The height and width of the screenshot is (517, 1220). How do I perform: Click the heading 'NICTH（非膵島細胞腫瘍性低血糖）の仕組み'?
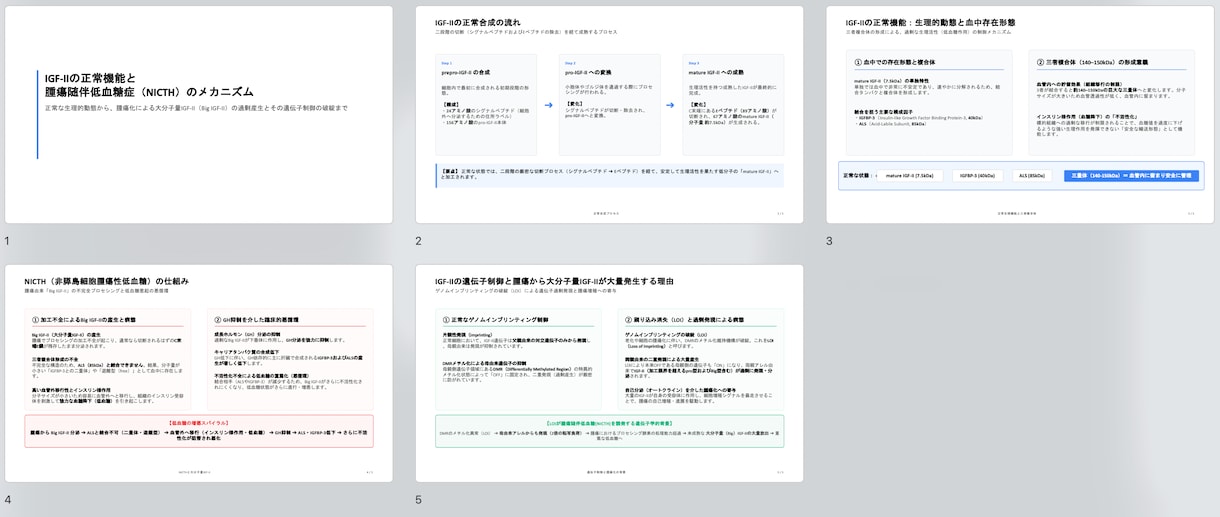pos(107,281)
